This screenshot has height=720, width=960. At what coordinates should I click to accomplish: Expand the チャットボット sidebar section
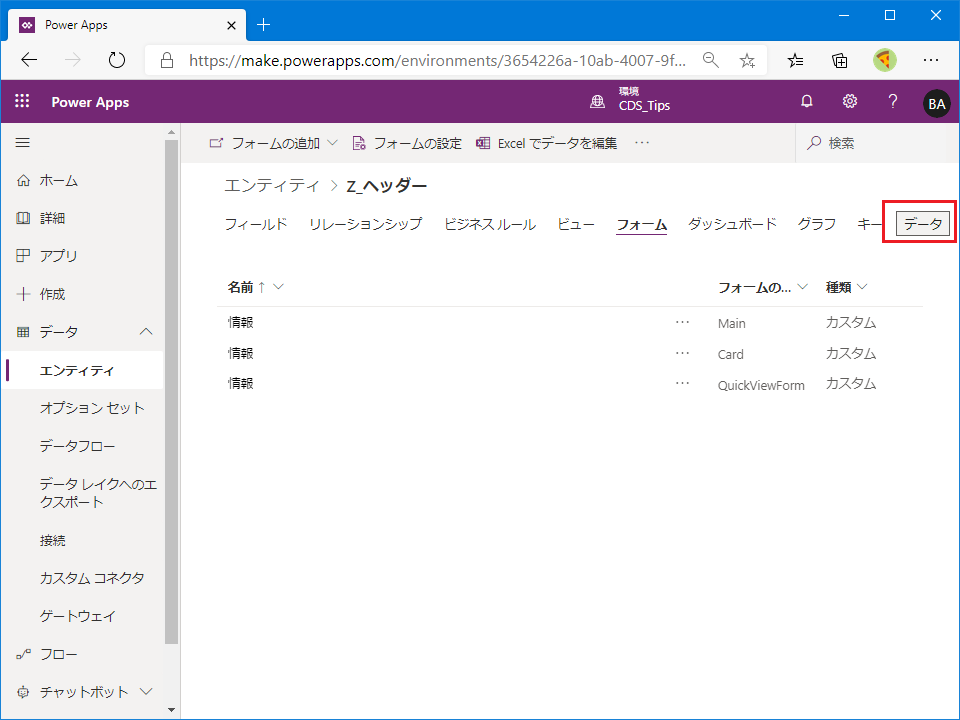[x=146, y=691]
